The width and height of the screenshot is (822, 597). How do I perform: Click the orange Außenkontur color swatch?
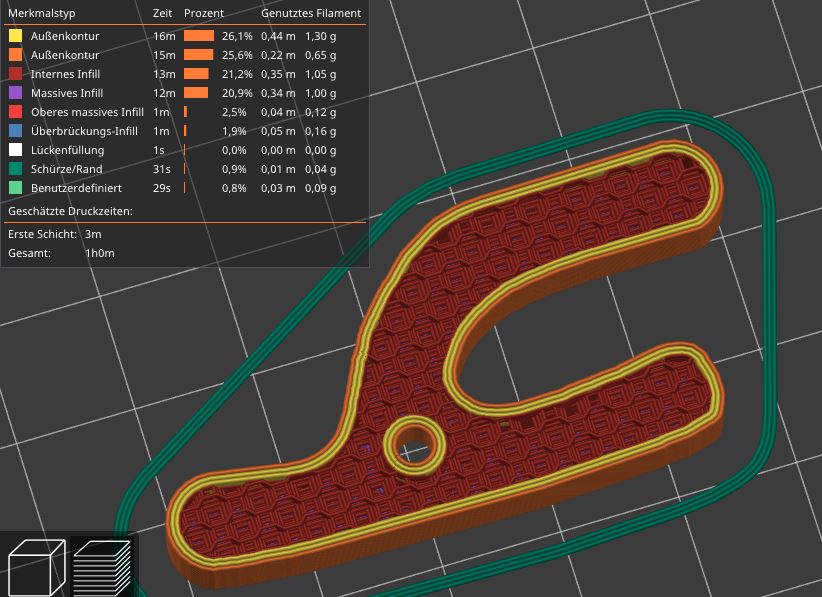tap(16, 55)
